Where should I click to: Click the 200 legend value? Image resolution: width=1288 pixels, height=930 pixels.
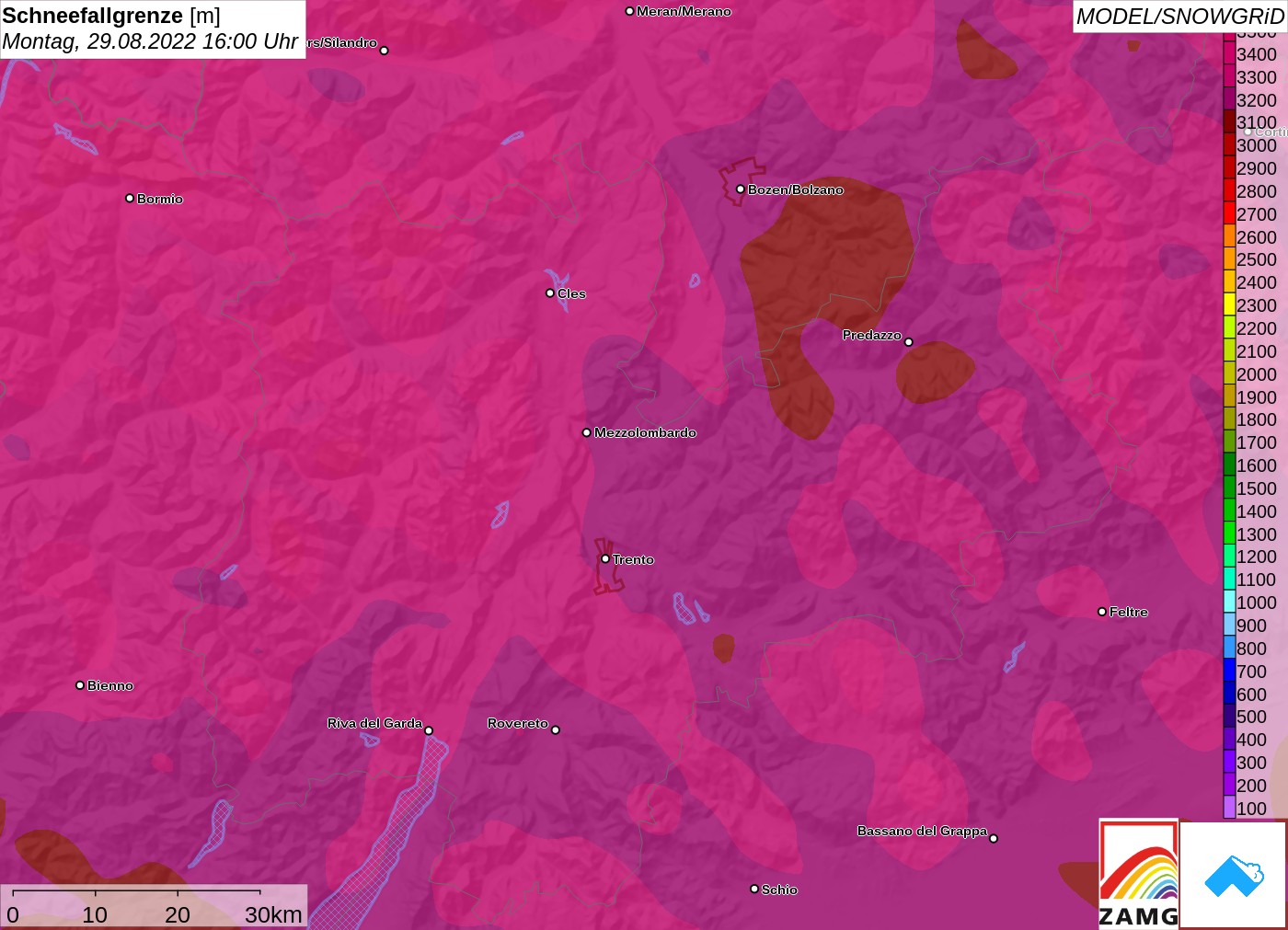point(1252,786)
